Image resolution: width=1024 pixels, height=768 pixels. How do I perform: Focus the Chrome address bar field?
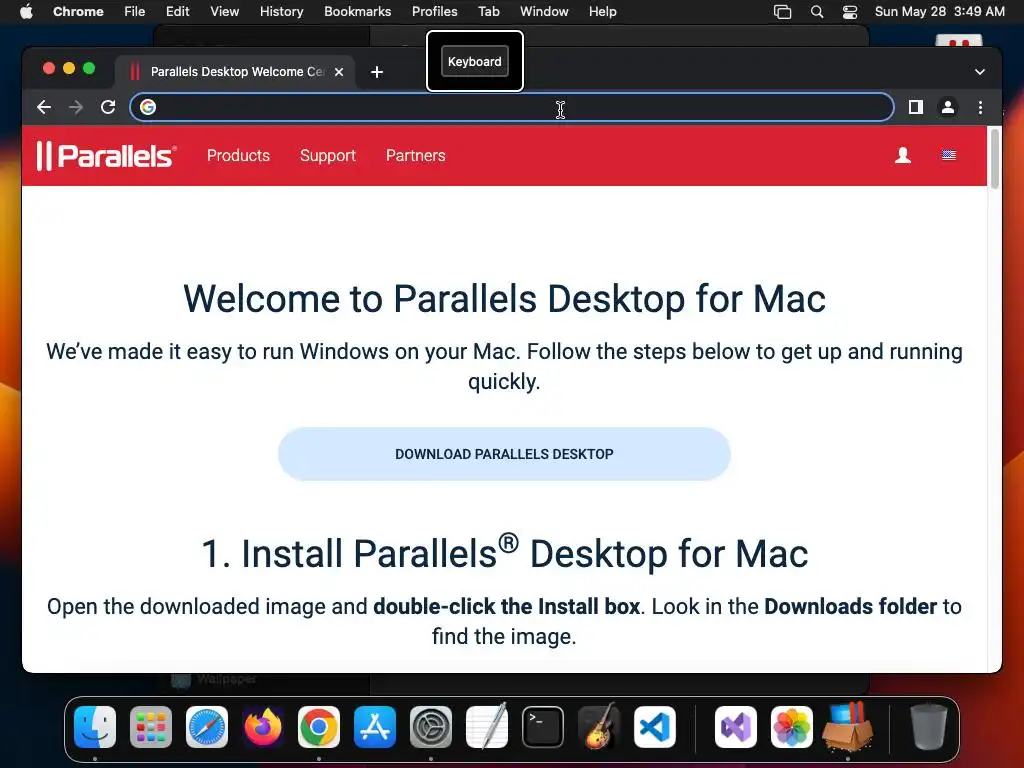click(512, 107)
